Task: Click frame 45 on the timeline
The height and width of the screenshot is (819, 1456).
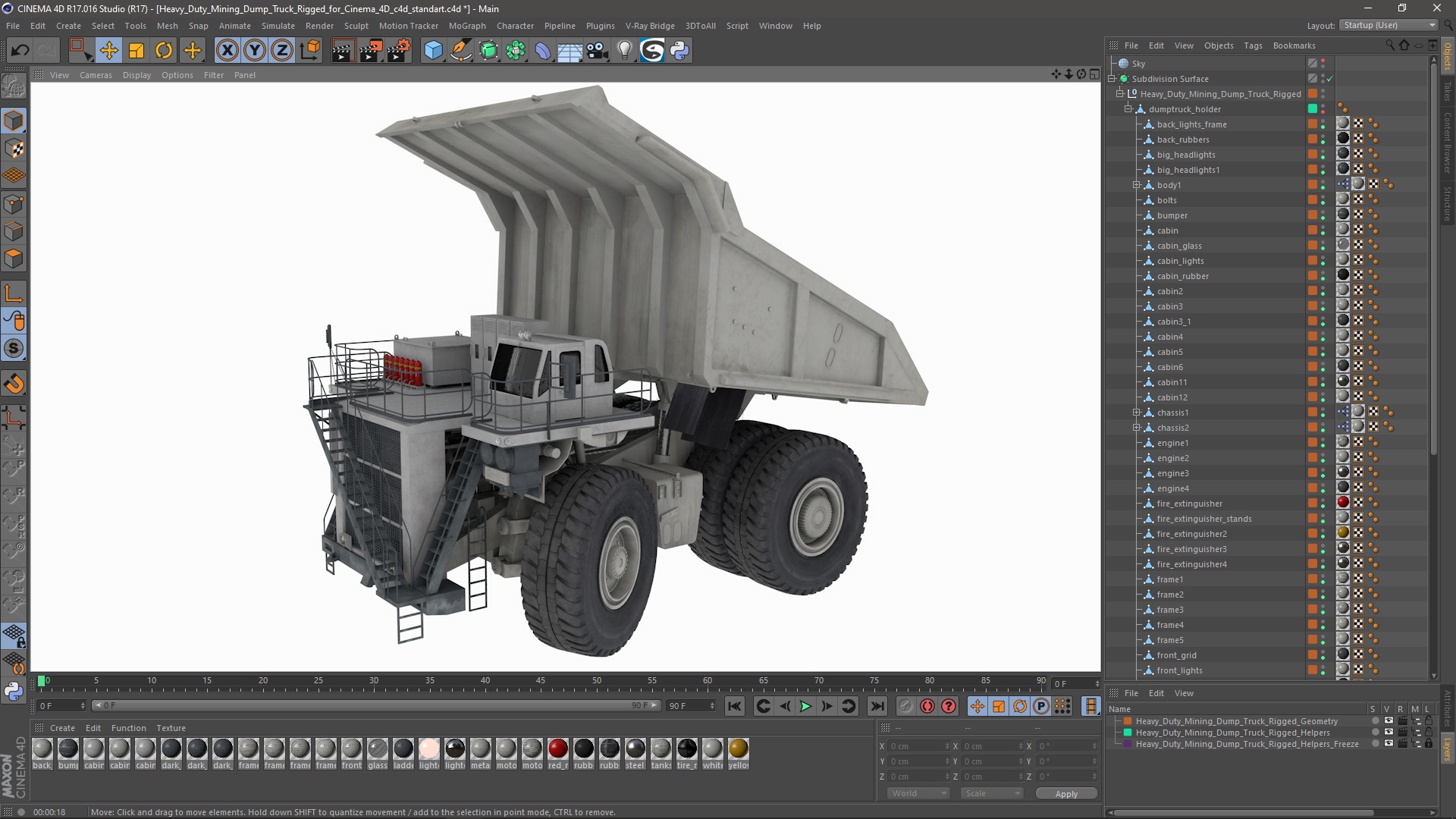Action: click(x=541, y=681)
